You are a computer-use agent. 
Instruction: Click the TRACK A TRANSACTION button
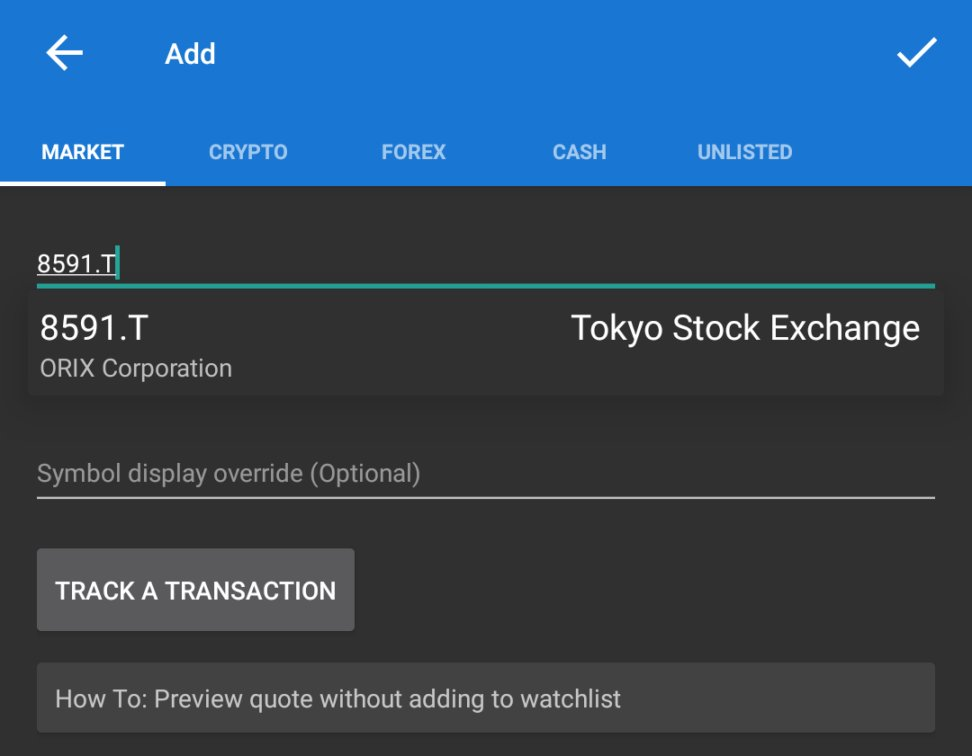[x=196, y=590]
